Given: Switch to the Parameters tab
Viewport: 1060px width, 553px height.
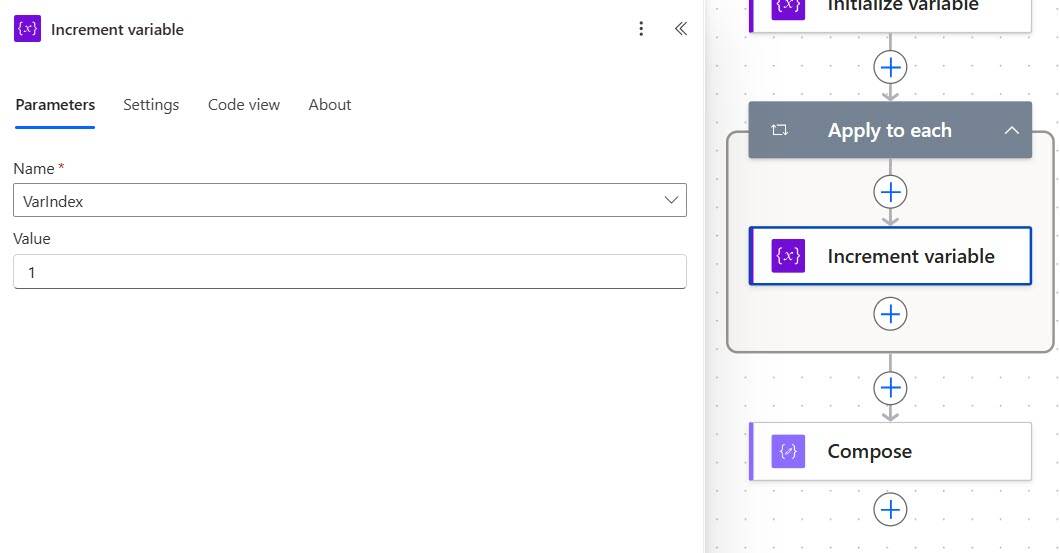Looking at the screenshot, I should pos(55,105).
